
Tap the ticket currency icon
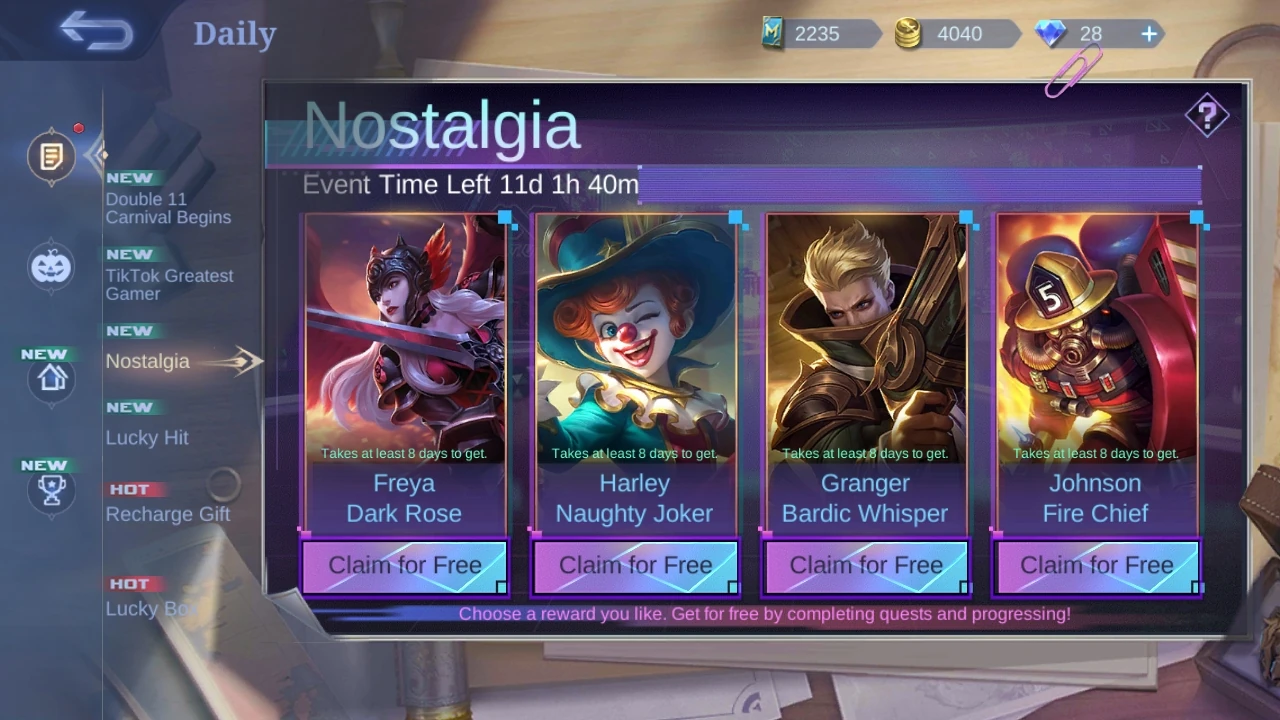(772, 34)
